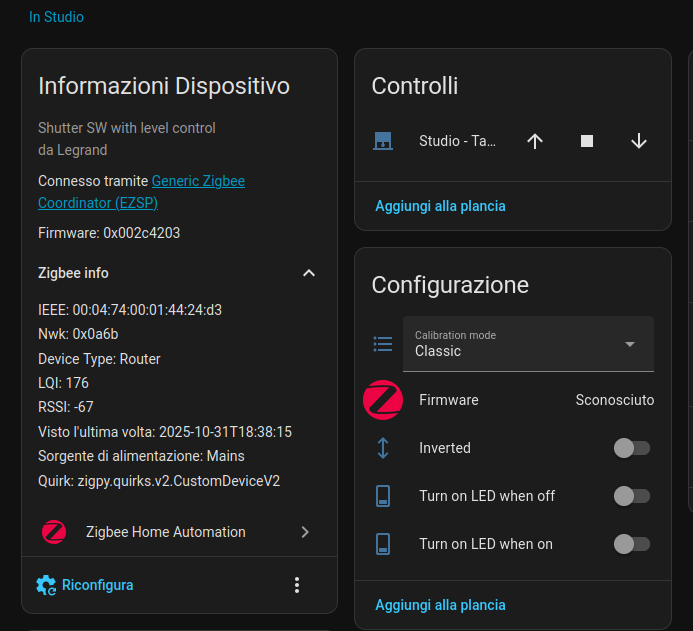Viewport: 693px width, 631px height.
Task: Click Aggiungi alla plancia under Configurazione
Action: 440,605
